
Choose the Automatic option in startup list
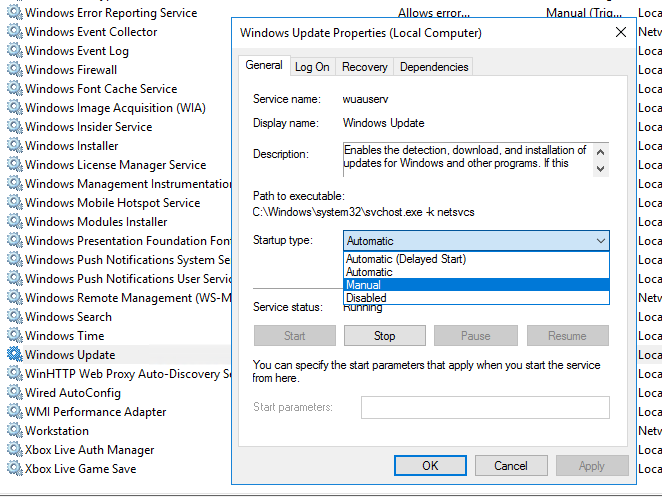pyautogui.click(x=476, y=272)
